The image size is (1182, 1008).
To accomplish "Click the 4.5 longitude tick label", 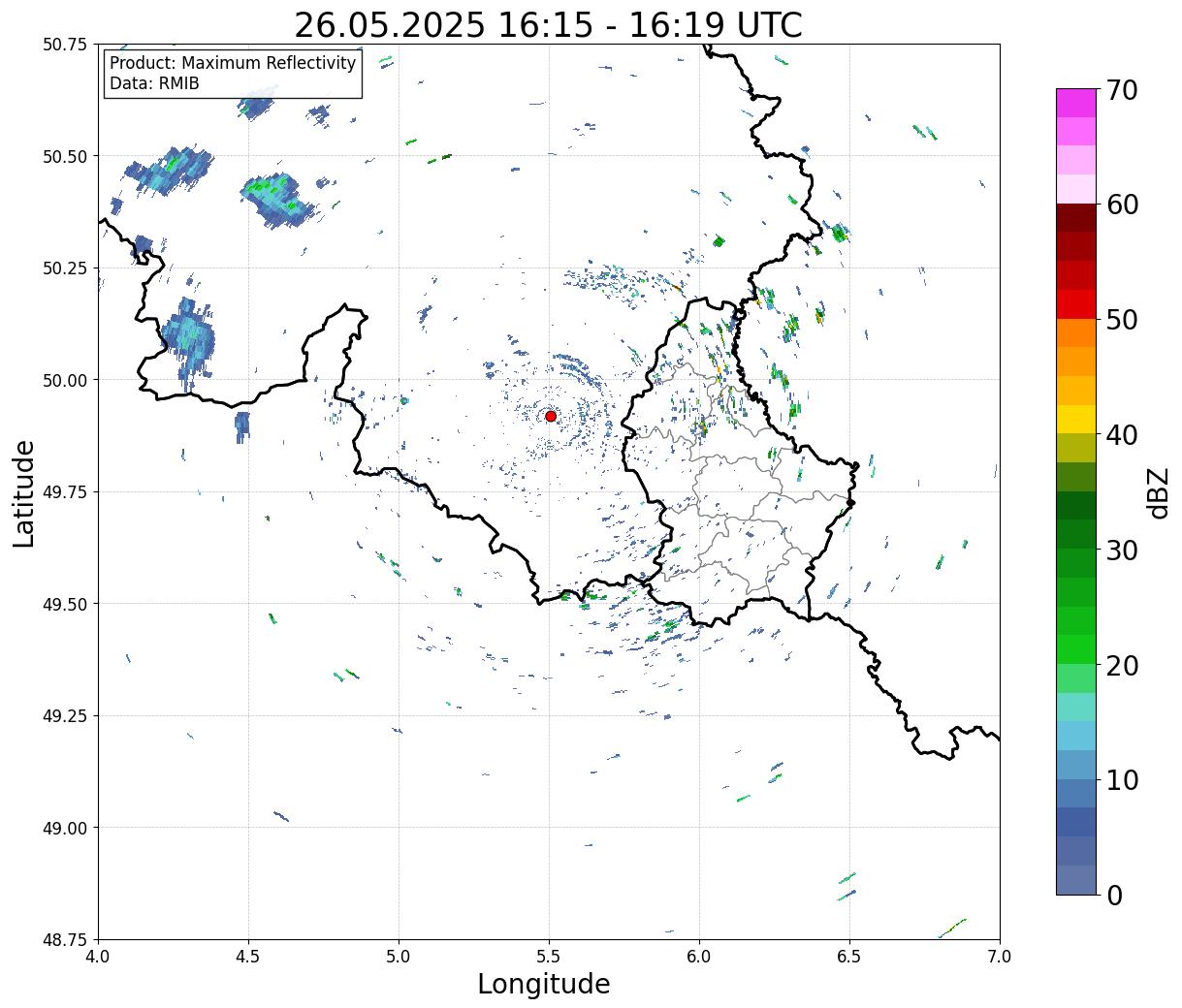I will [248, 957].
